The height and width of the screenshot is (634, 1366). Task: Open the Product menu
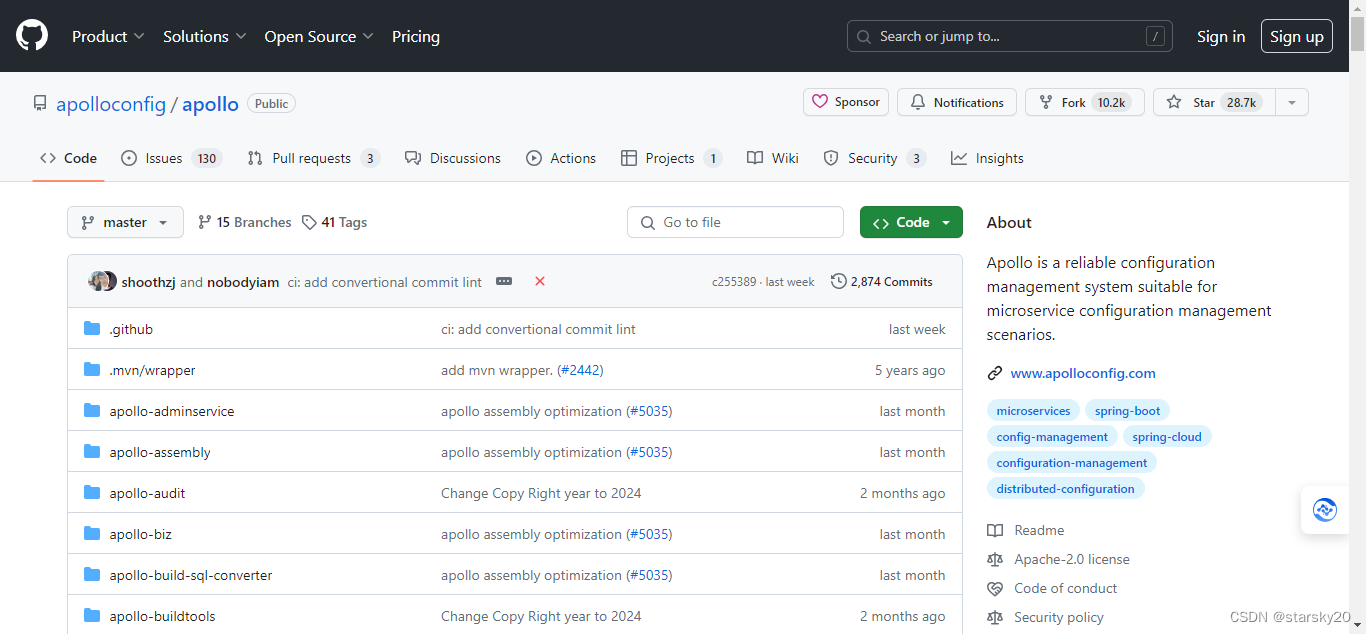point(108,36)
